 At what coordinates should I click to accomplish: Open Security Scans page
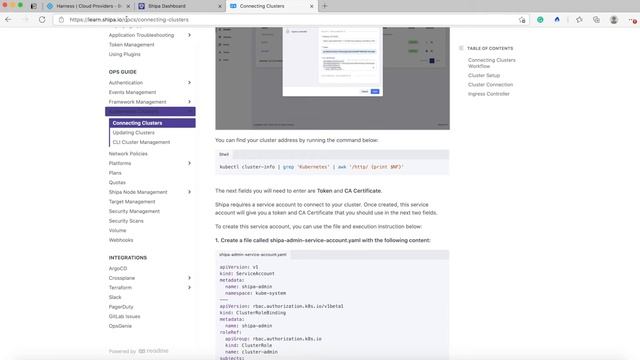click(126, 221)
